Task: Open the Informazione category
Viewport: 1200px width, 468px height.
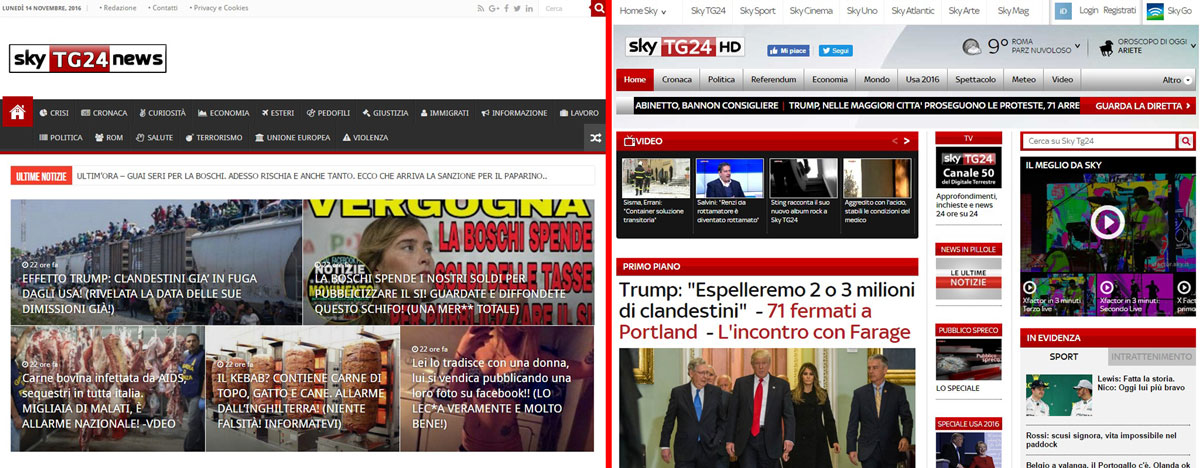Action: point(514,113)
